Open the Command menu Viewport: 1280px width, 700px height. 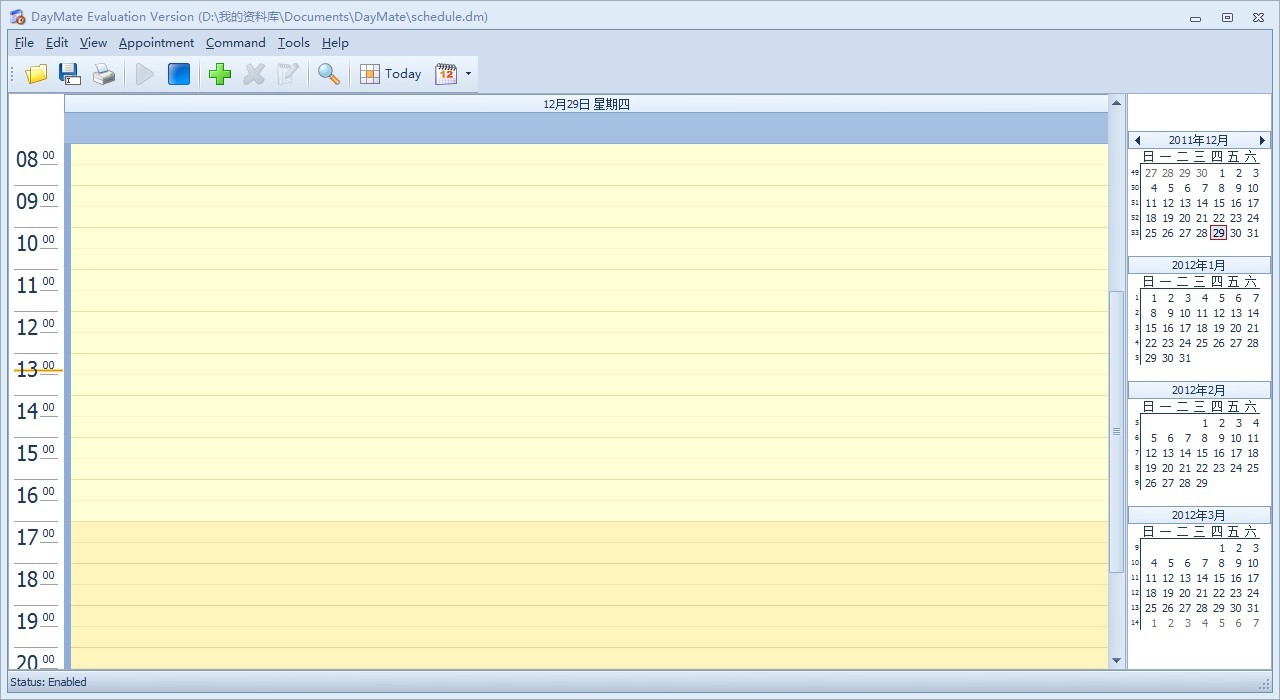(x=235, y=43)
